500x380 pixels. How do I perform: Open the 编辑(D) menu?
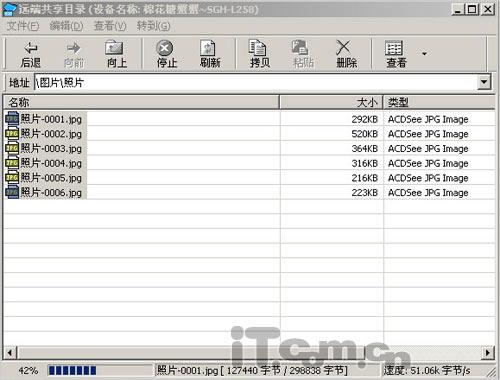pyautogui.click(x=66, y=26)
